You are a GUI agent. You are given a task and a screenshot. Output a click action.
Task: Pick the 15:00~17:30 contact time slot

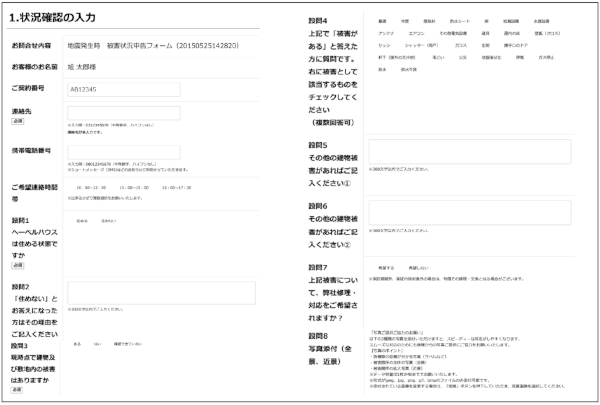point(176,187)
